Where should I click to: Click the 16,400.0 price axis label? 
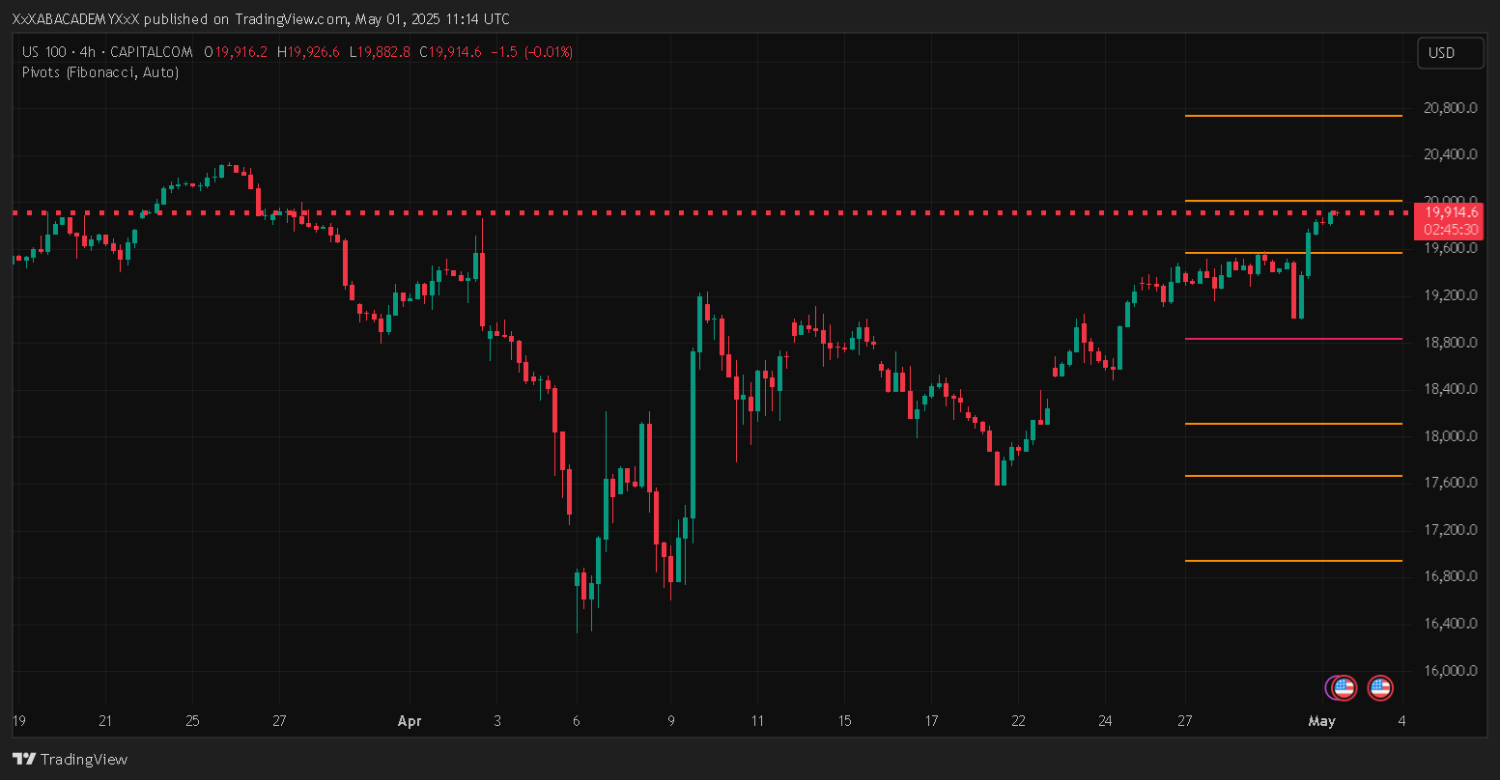click(x=1451, y=624)
